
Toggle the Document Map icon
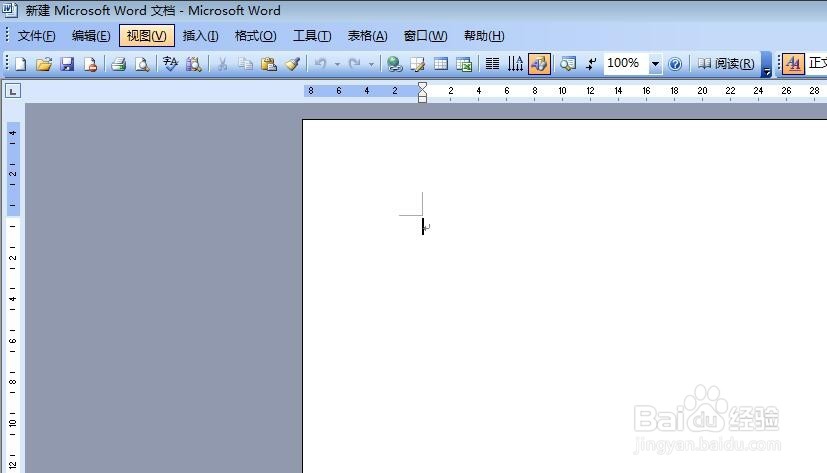point(568,64)
